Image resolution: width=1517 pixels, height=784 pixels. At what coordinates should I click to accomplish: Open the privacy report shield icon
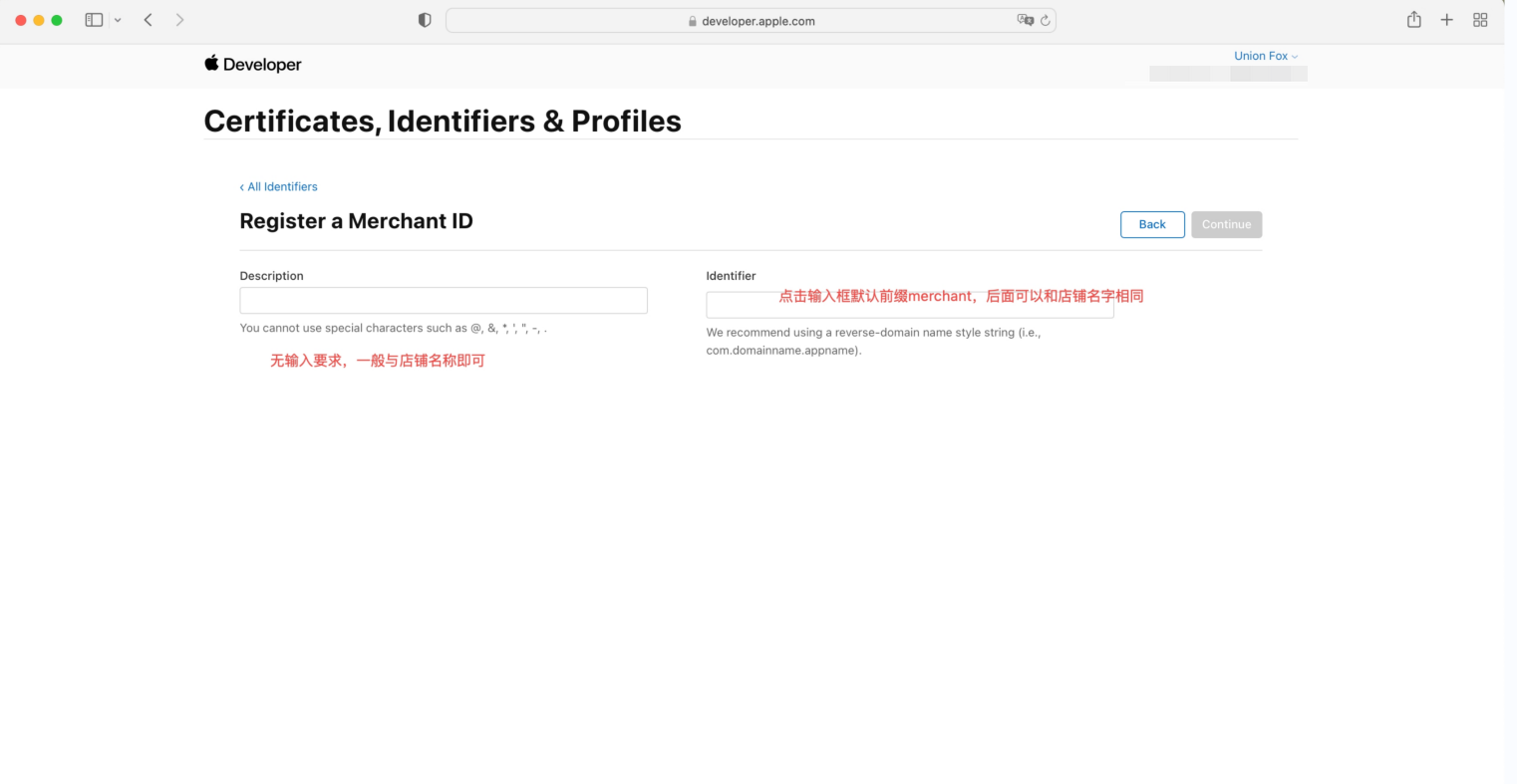pyautogui.click(x=425, y=20)
